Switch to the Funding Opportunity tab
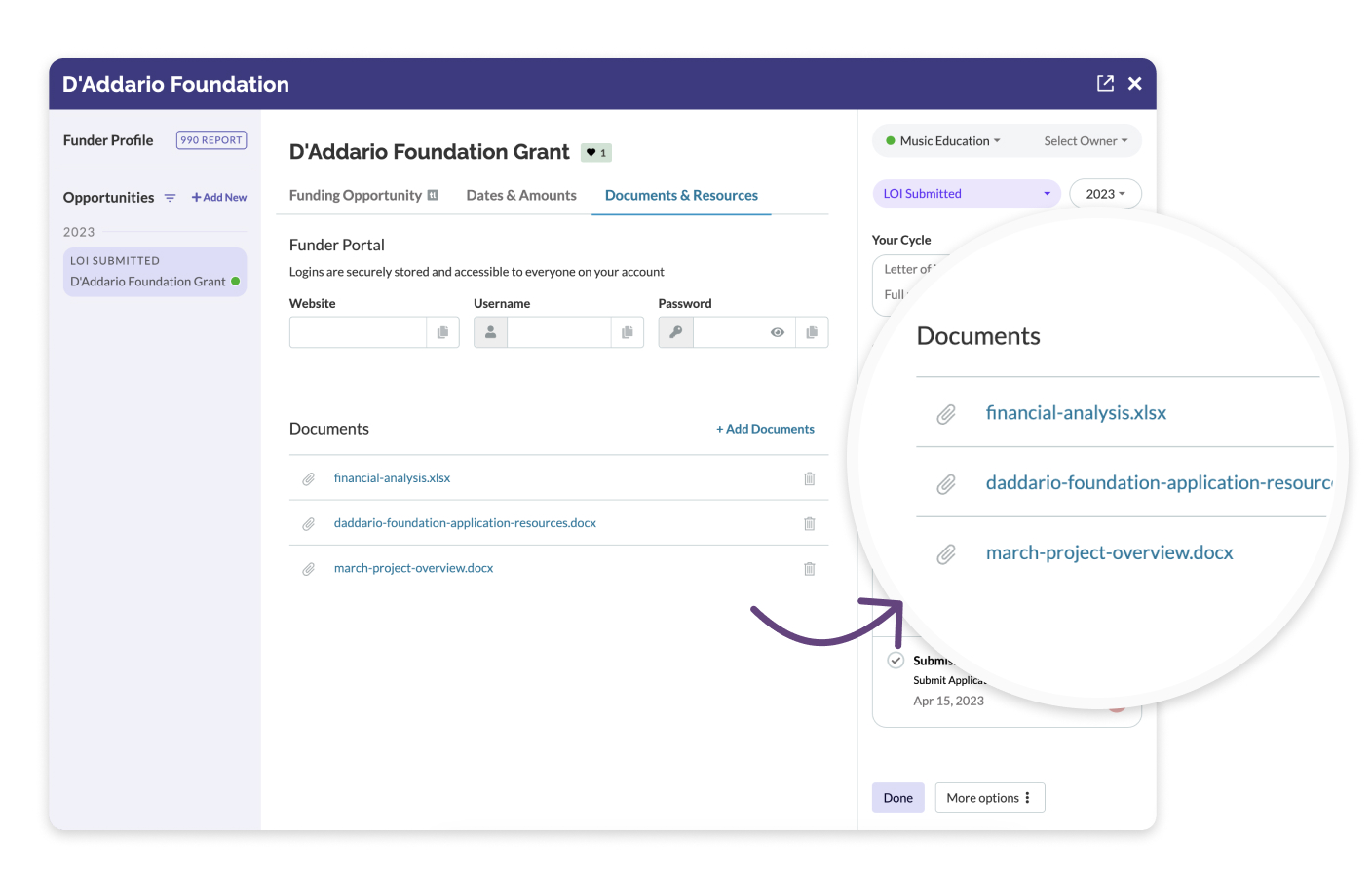The height and width of the screenshot is (873, 1372). 356,196
